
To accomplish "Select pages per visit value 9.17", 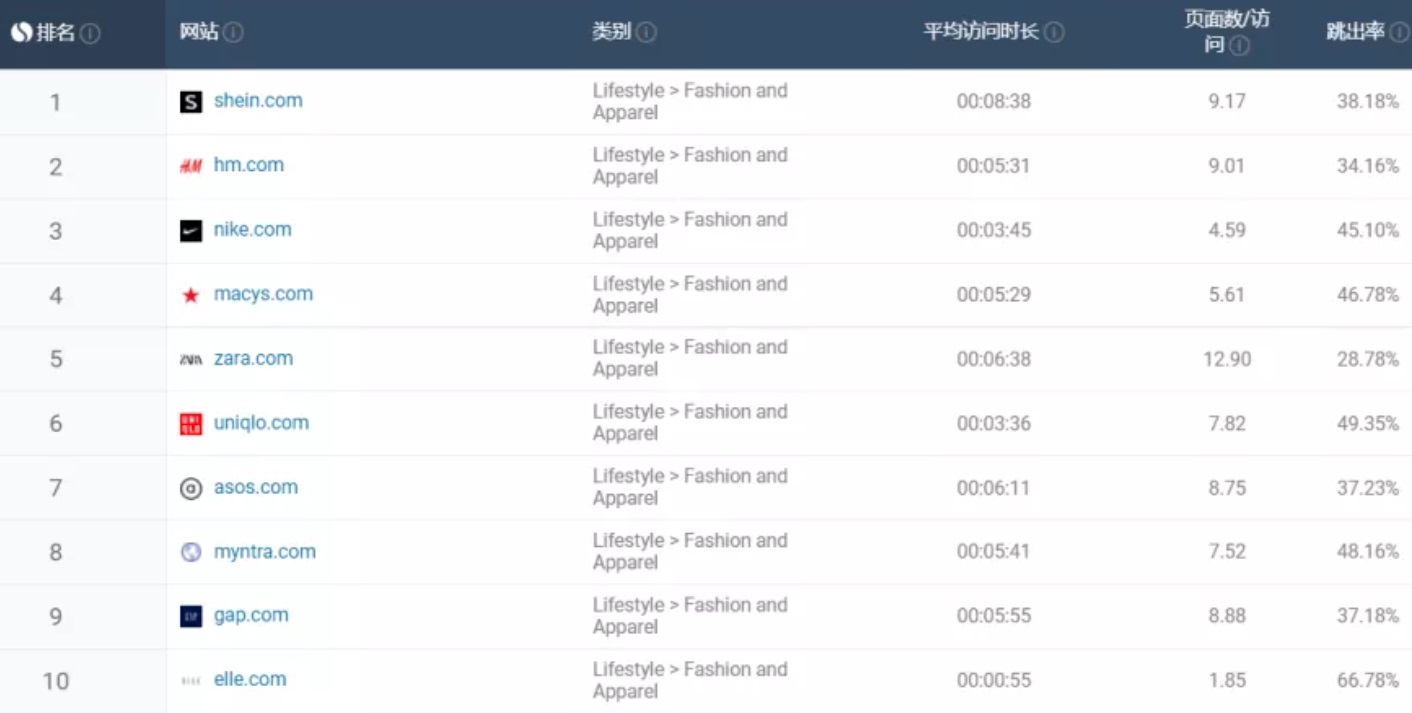I will [x=1227, y=101].
